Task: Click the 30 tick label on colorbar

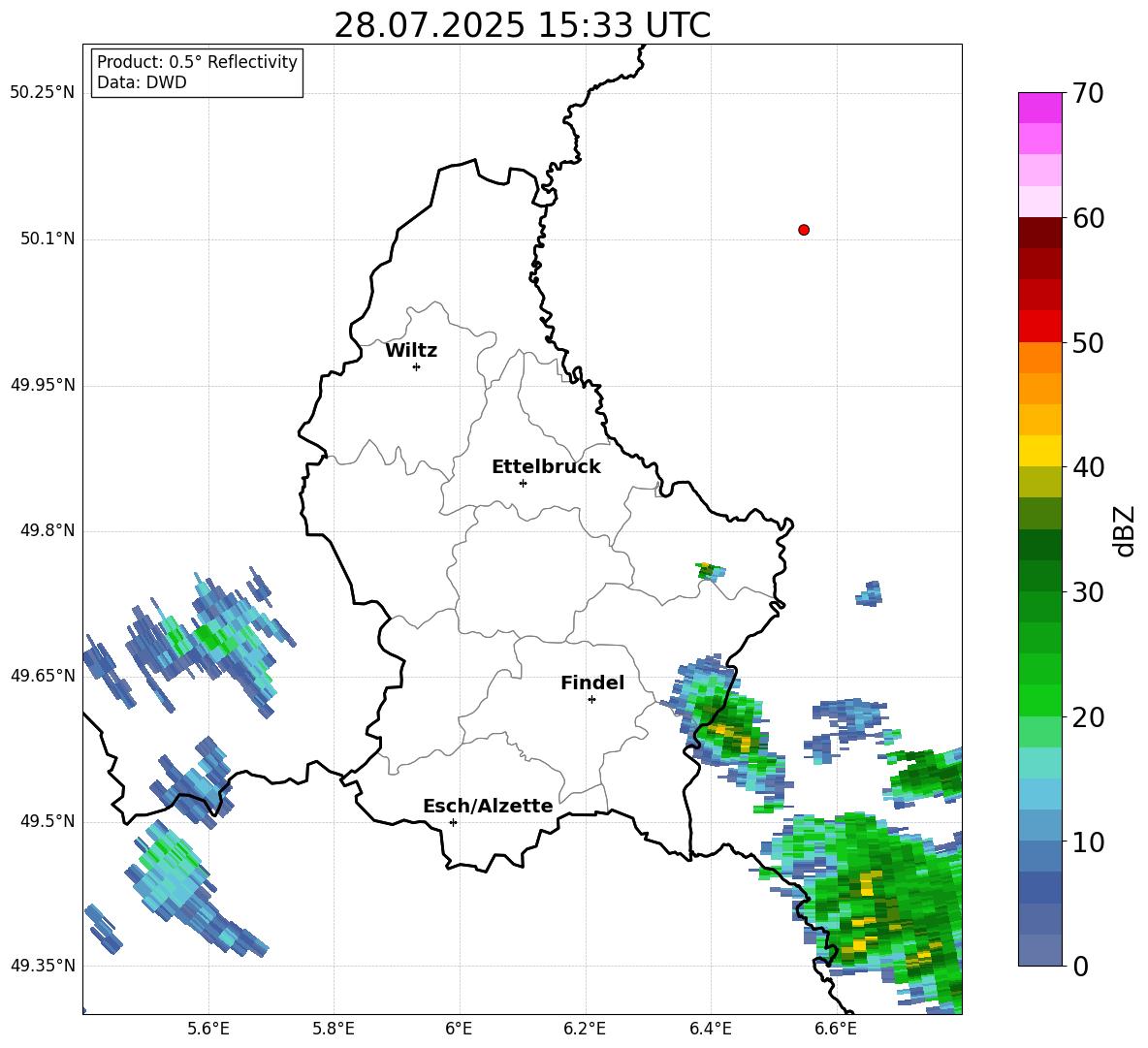Action: tap(1088, 592)
